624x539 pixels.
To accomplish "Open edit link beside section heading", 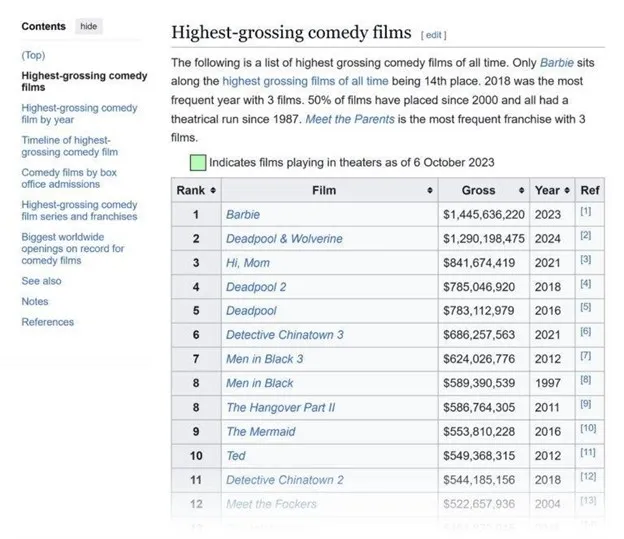I will coord(433,35).
